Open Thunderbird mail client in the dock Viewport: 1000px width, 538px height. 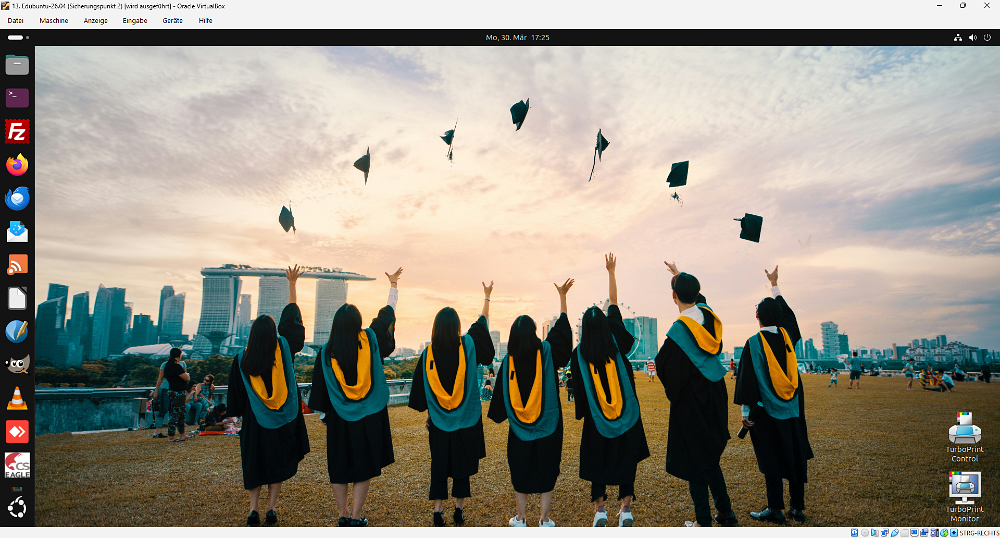tap(17, 198)
